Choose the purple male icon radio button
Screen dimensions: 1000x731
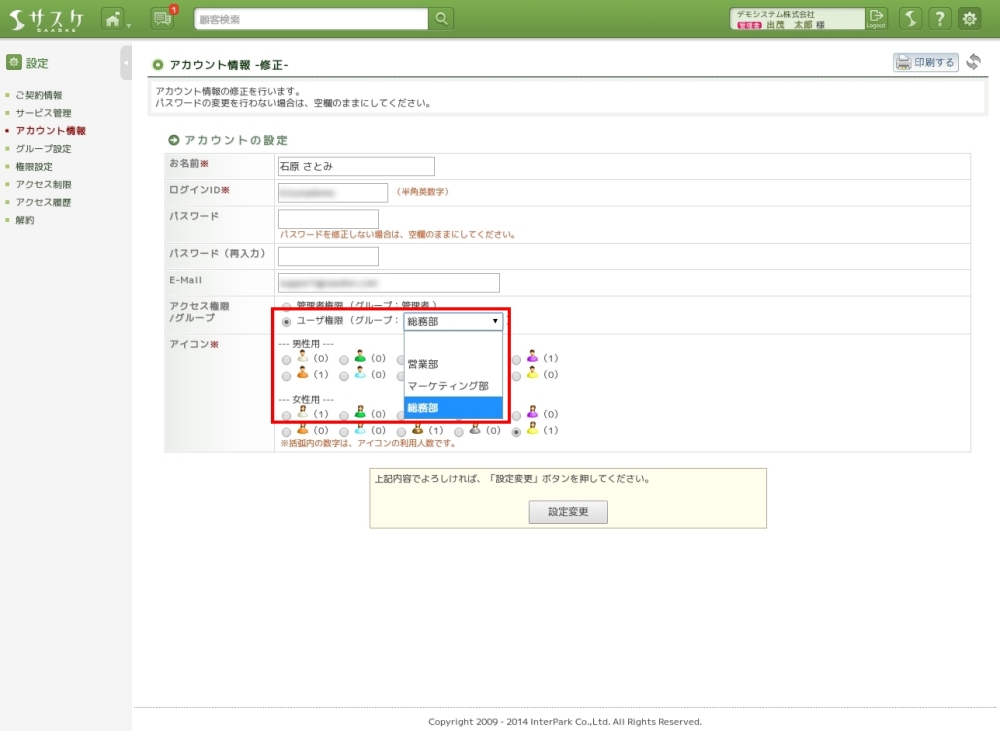click(x=517, y=358)
